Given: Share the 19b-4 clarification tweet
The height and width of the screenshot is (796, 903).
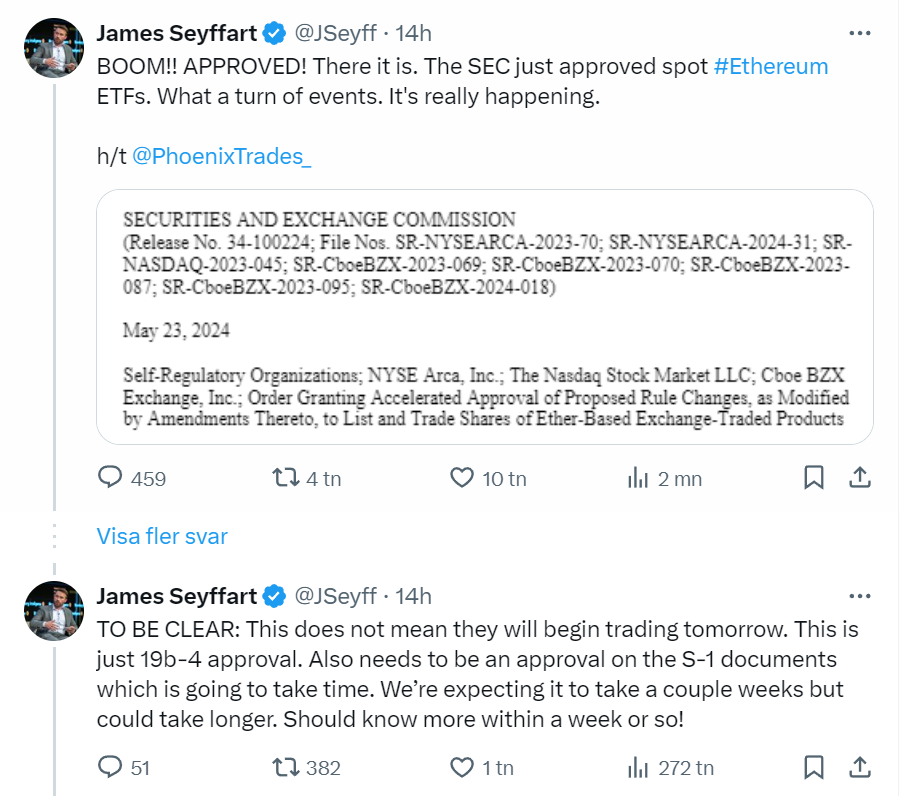Looking at the screenshot, I should [859, 767].
